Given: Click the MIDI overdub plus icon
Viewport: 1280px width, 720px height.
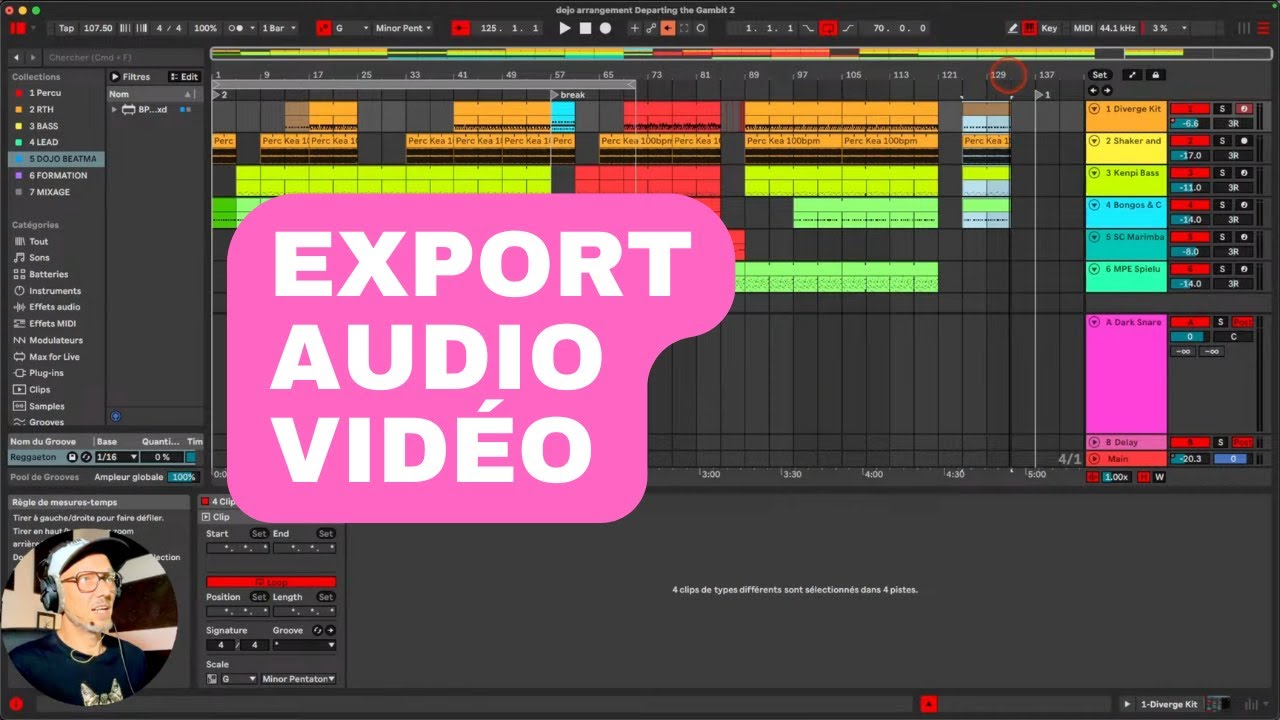Looking at the screenshot, I should pyautogui.click(x=634, y=28).
